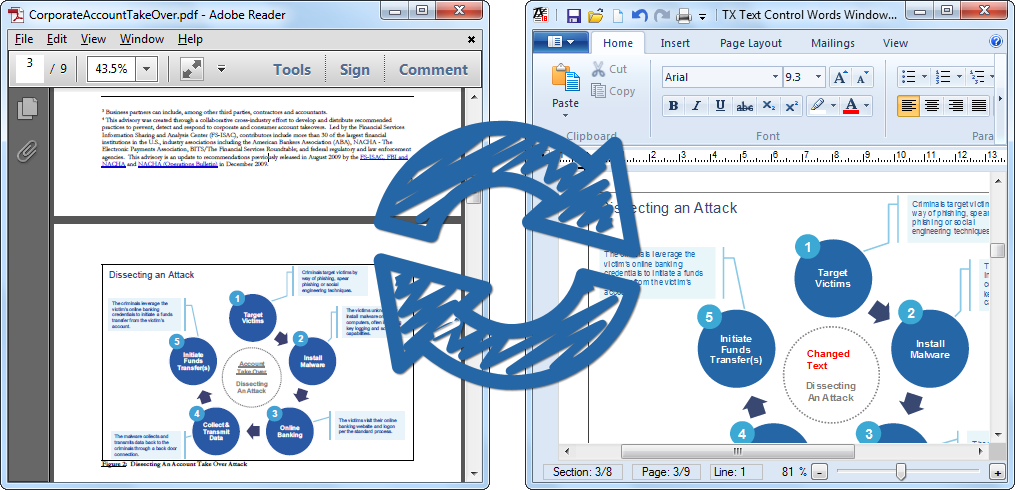Open the quick access toolbar customize arrow
The height and width of the screenshot is (490, 1015).
(x=702, y=17)
